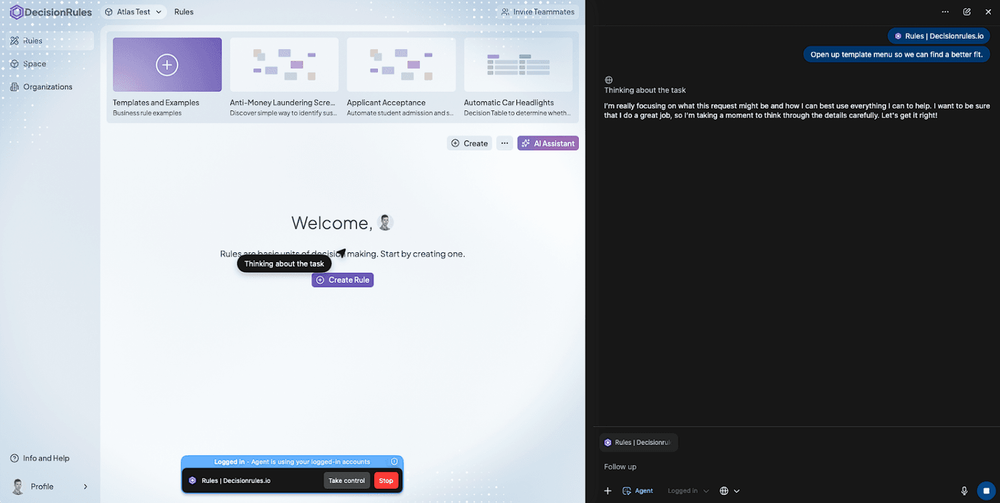Open the Applicant Acceptance template thumbnail
This screenshot has height=503, width=1000.
point(401,64)
